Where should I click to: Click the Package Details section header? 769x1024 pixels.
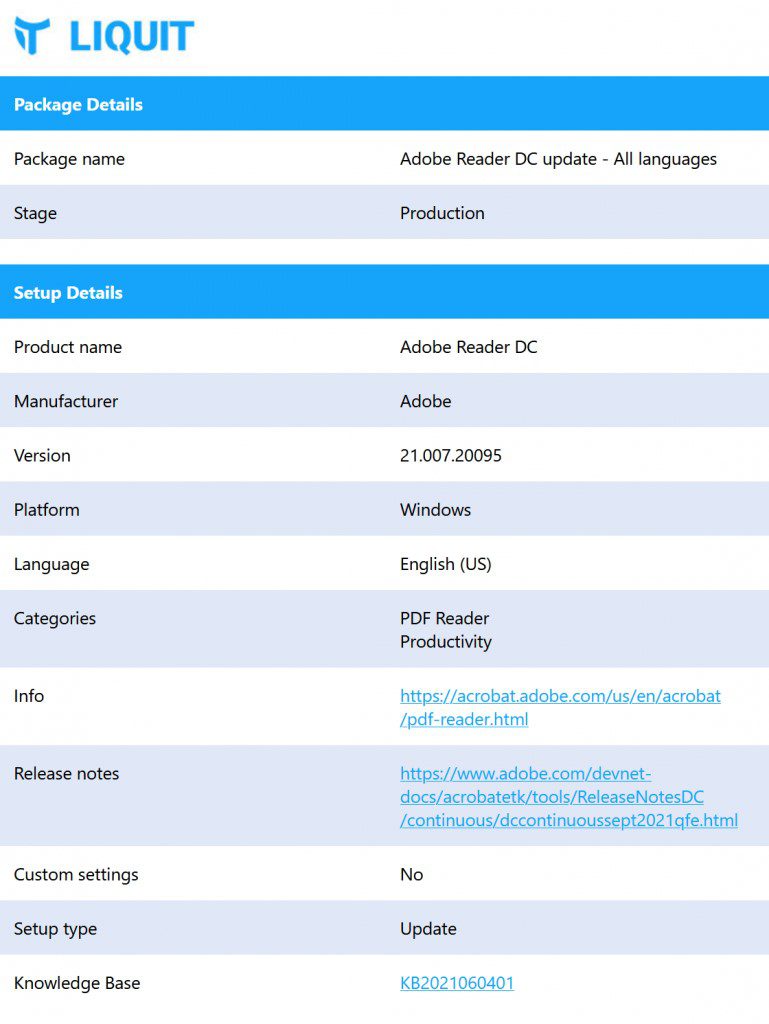tap(78, 104)
